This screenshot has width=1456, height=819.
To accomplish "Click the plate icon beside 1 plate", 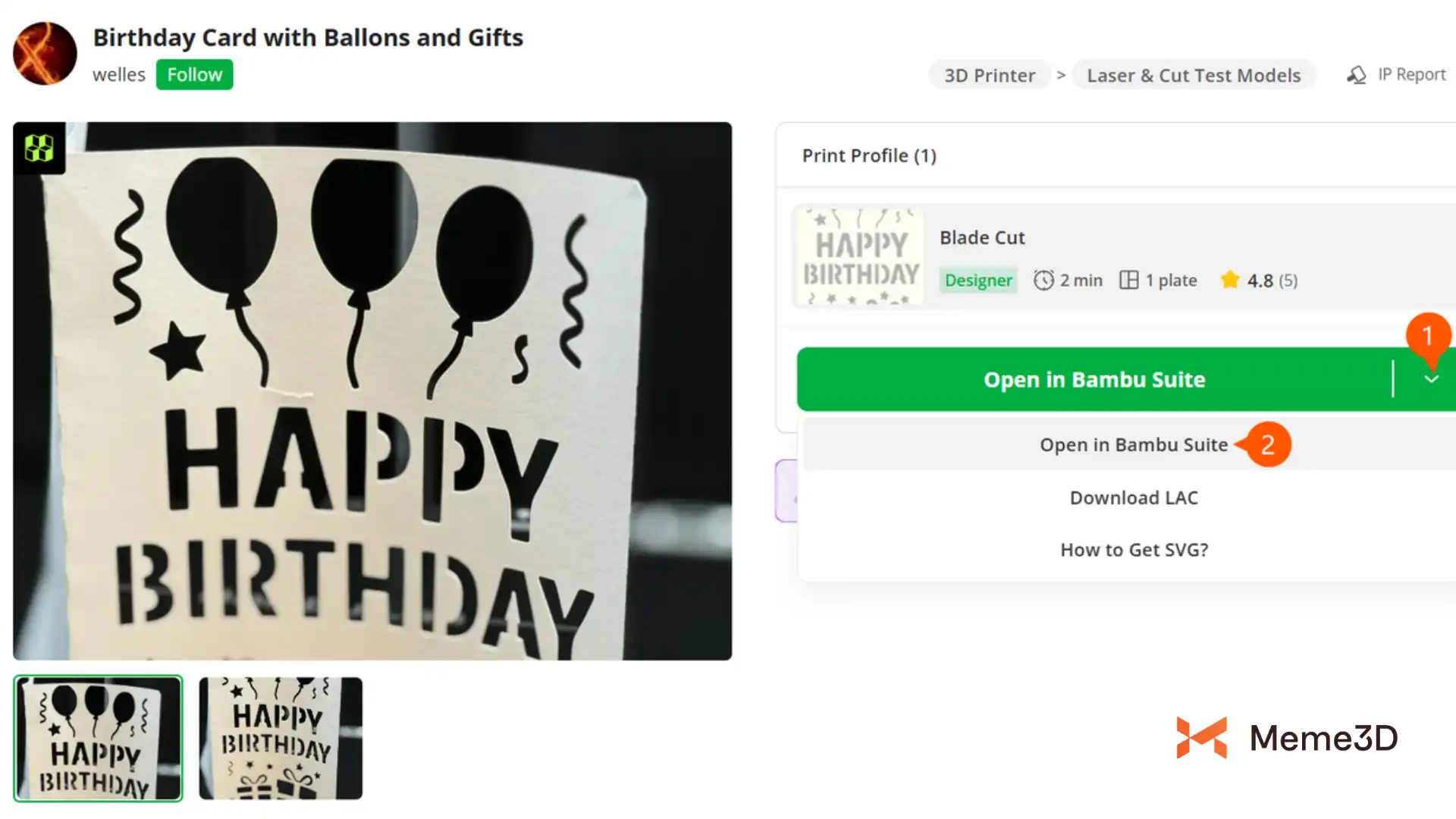I will (1129, 281).
